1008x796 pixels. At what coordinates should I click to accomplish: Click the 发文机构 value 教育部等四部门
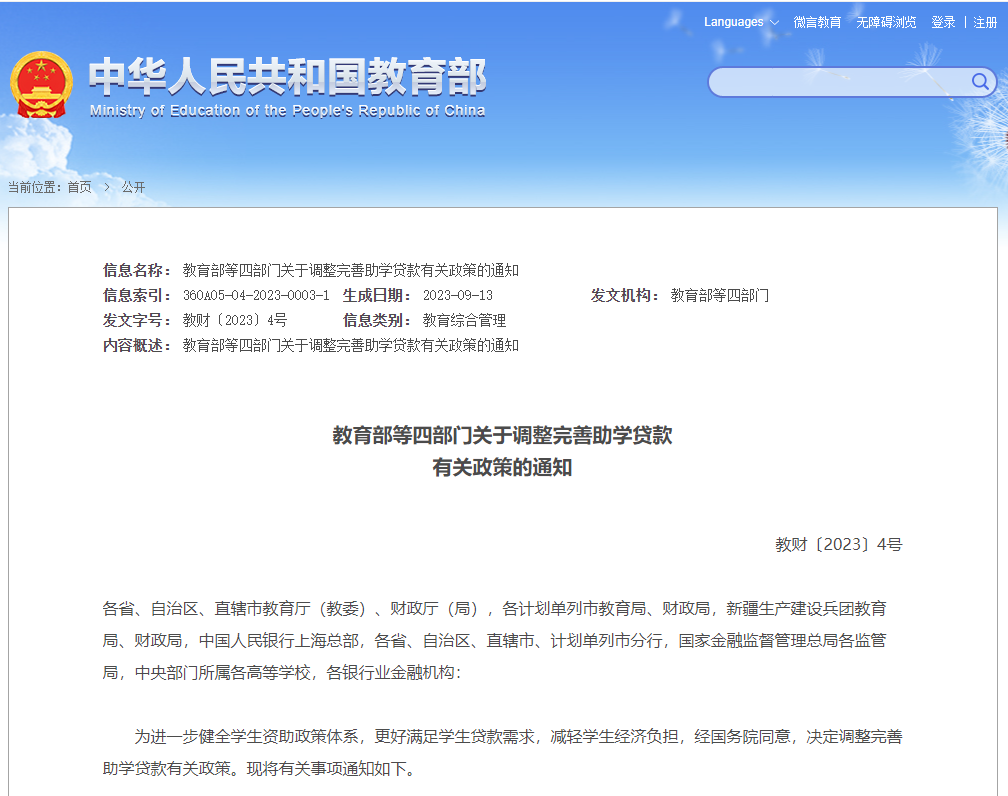[719, 296]
